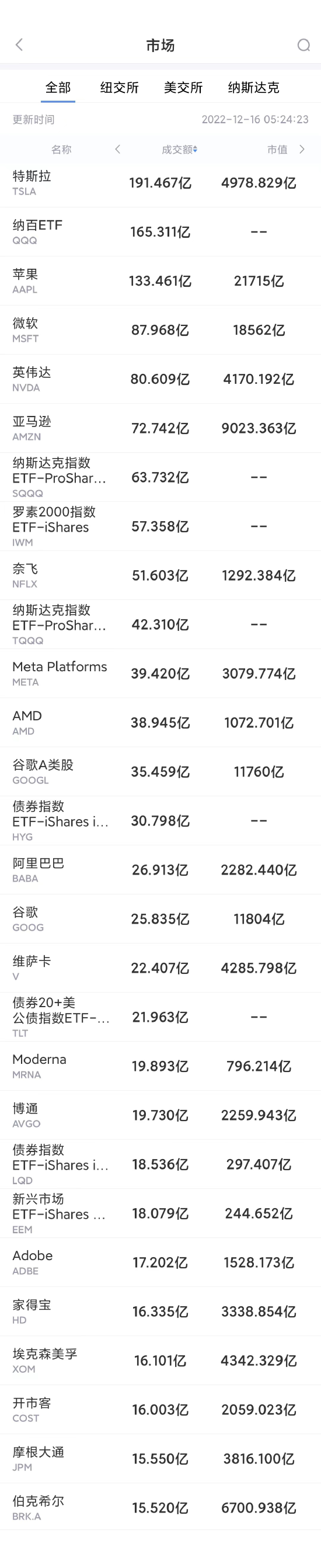Open the Meta Platforms stock row

coord(160,674)
